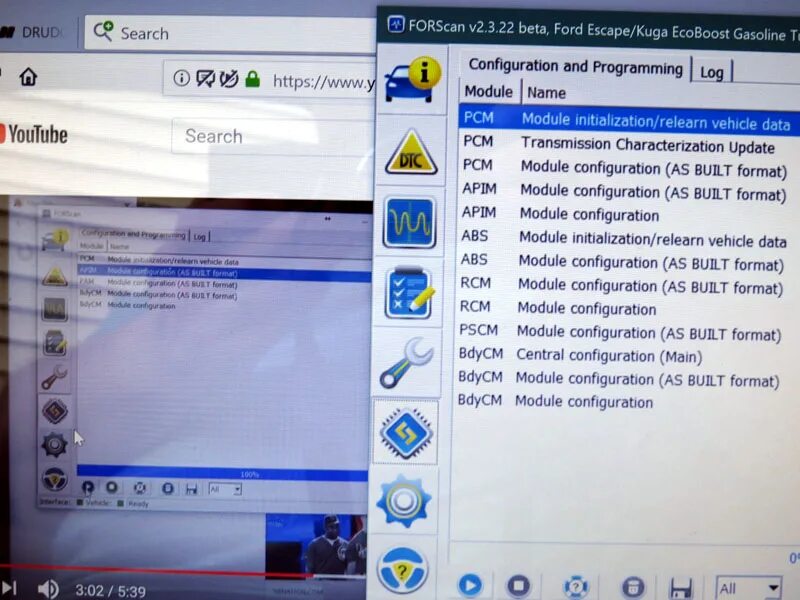Open the DTC trouble codes section
Screen dimensions: 800x600
point(411,153)
